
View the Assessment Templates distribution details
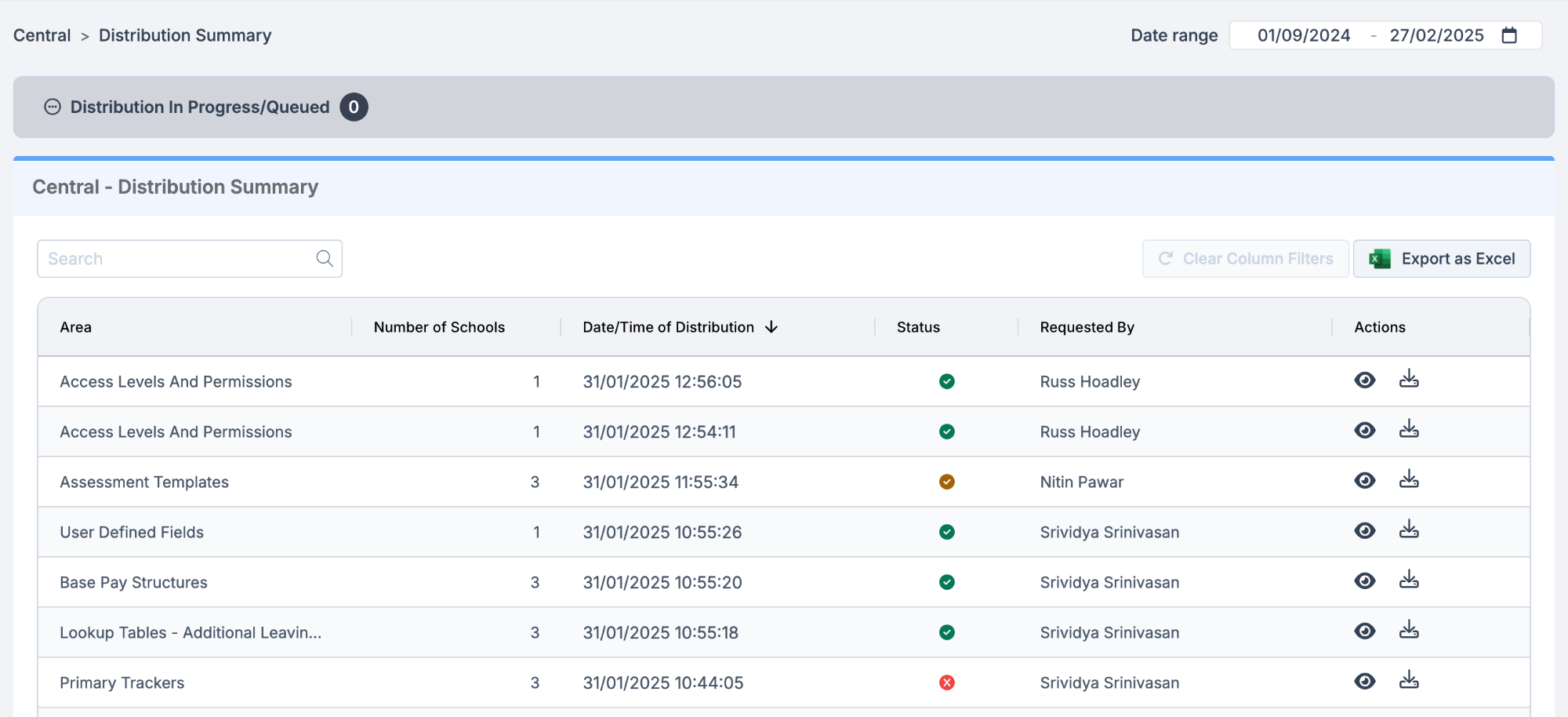click(1365, 481)
